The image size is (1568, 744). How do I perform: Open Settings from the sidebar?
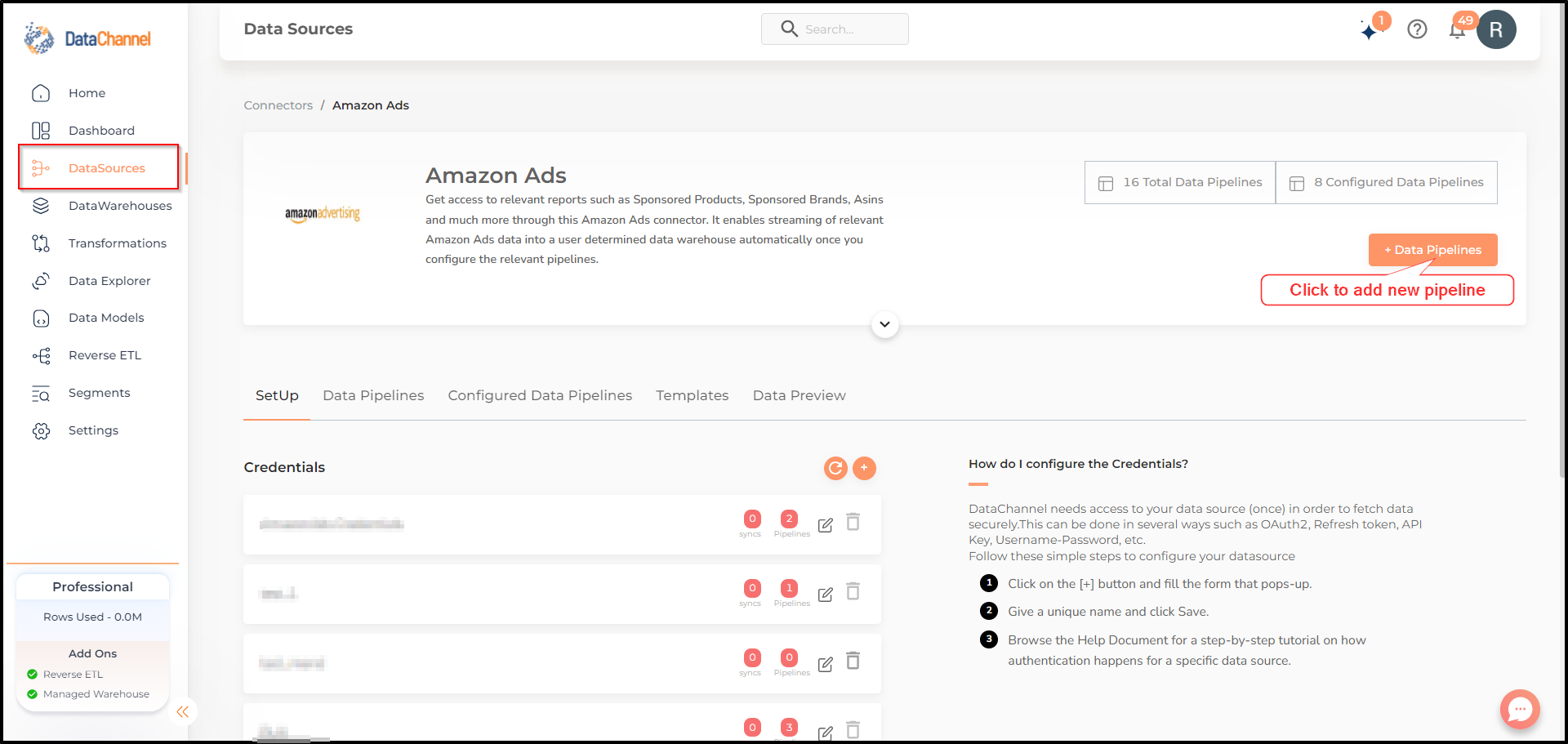click(93, 430)
